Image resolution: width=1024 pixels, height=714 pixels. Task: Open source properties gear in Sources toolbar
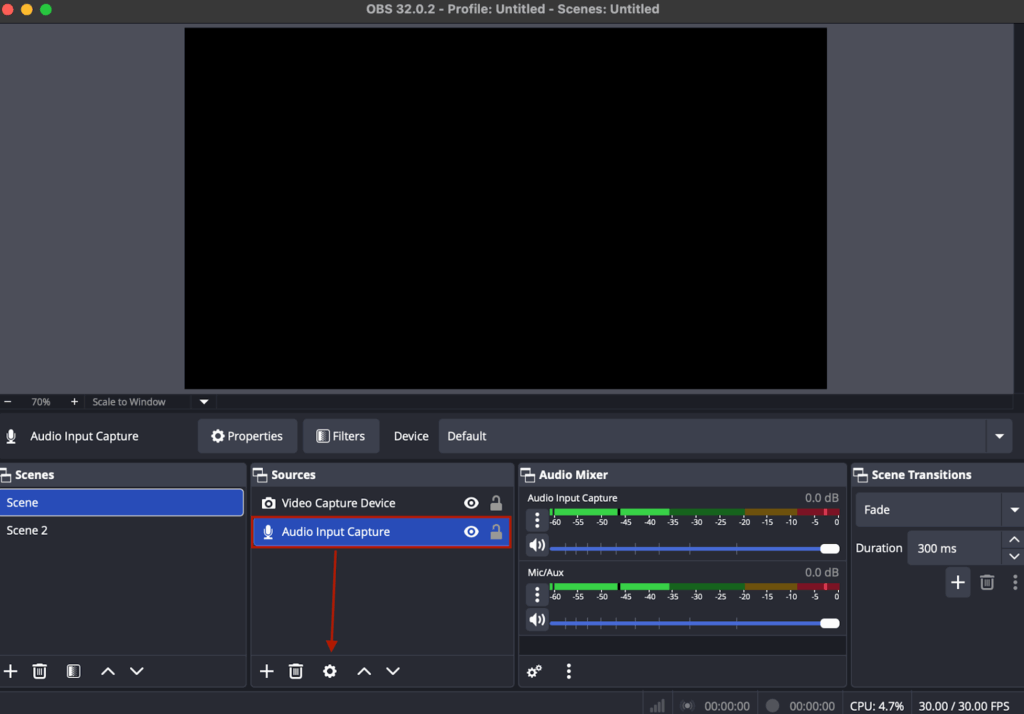point(330,671)
